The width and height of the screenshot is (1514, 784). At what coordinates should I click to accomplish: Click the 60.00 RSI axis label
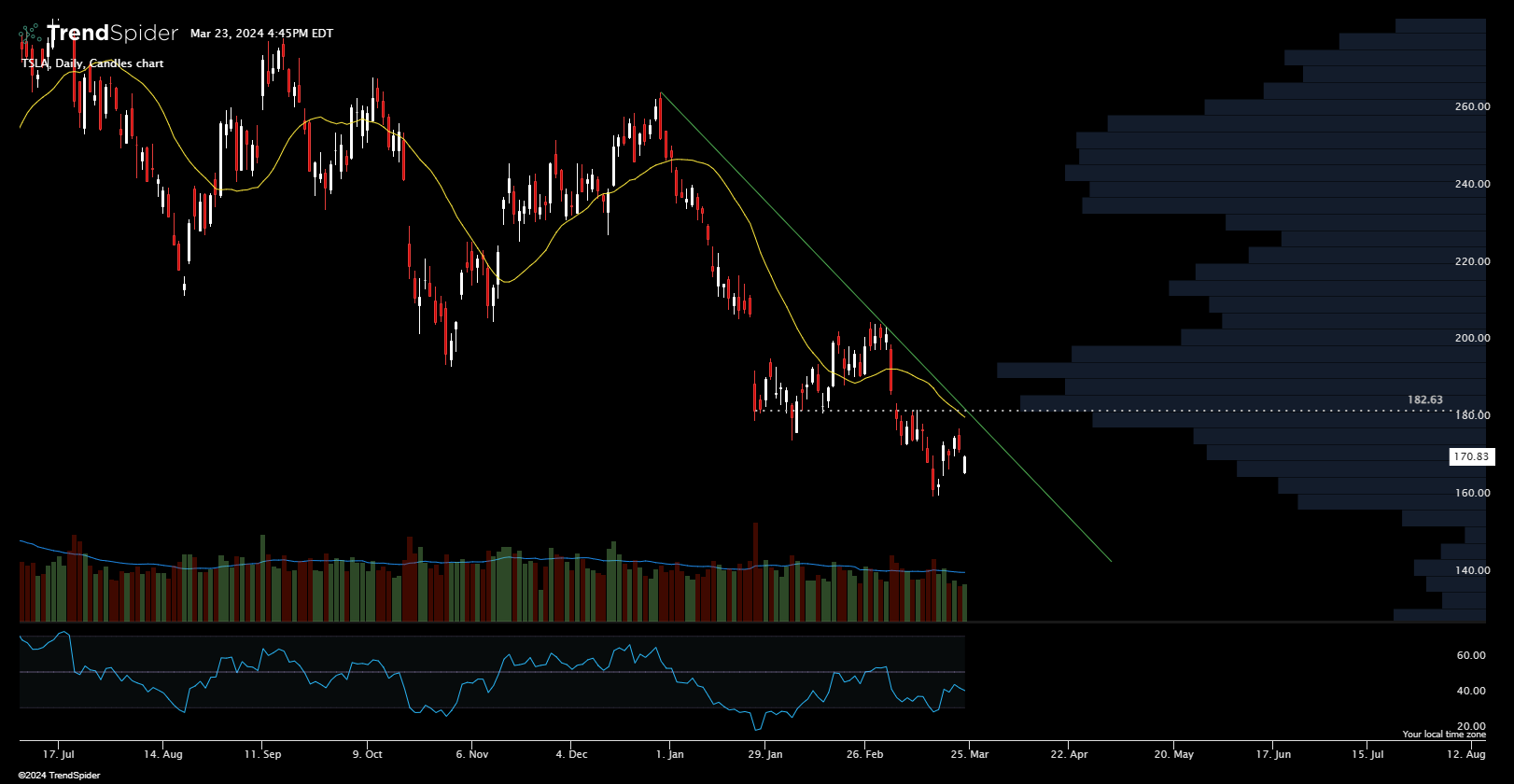pyautogui.click(x=1471, y=655)
